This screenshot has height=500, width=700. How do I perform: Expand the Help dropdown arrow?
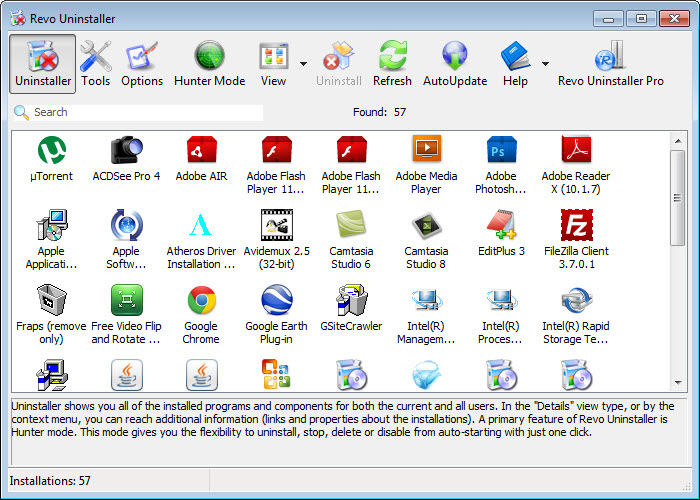click(x=545, y=63)
